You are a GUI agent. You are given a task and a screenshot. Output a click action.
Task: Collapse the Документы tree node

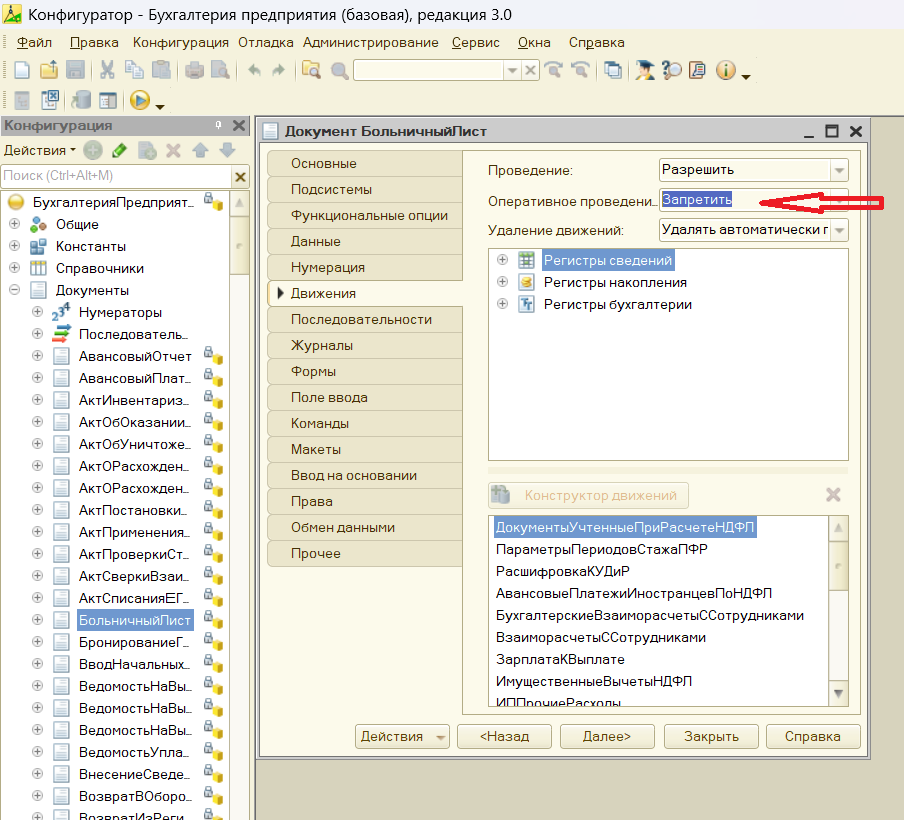[15, 290]
